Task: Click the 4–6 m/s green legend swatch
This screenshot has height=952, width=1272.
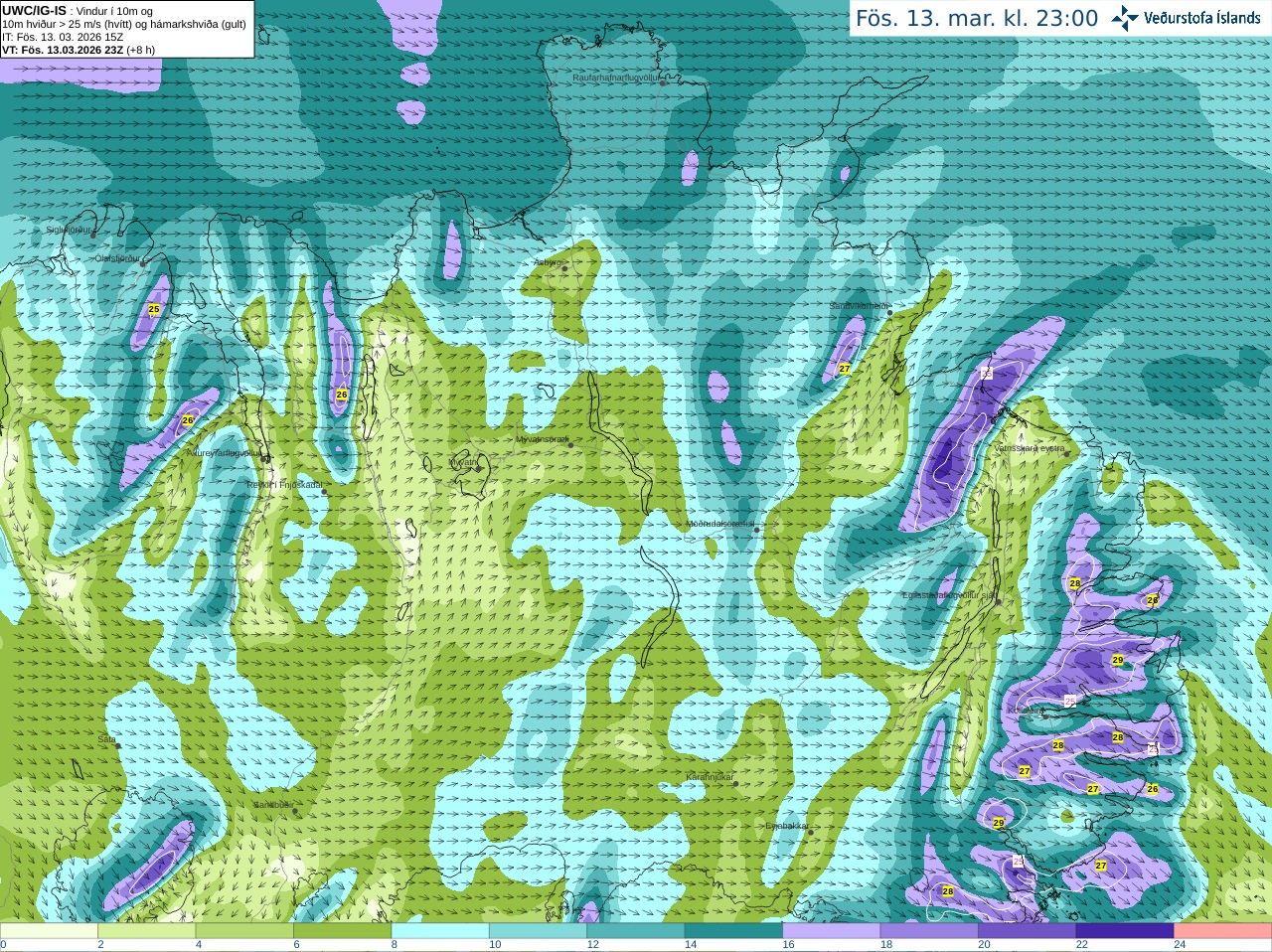Action: pos(244,931)
